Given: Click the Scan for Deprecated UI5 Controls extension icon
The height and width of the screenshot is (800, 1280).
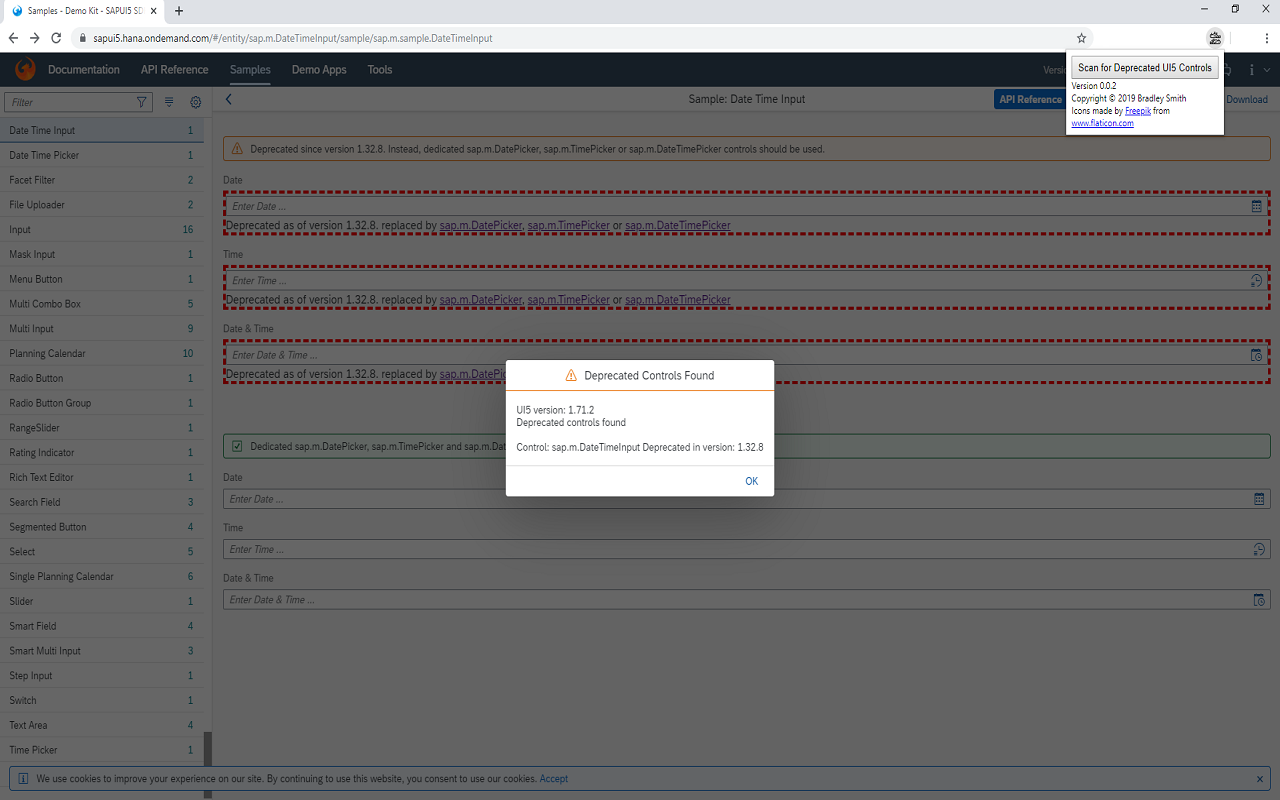Looking at the screenshot, I should coord(1214,37).
